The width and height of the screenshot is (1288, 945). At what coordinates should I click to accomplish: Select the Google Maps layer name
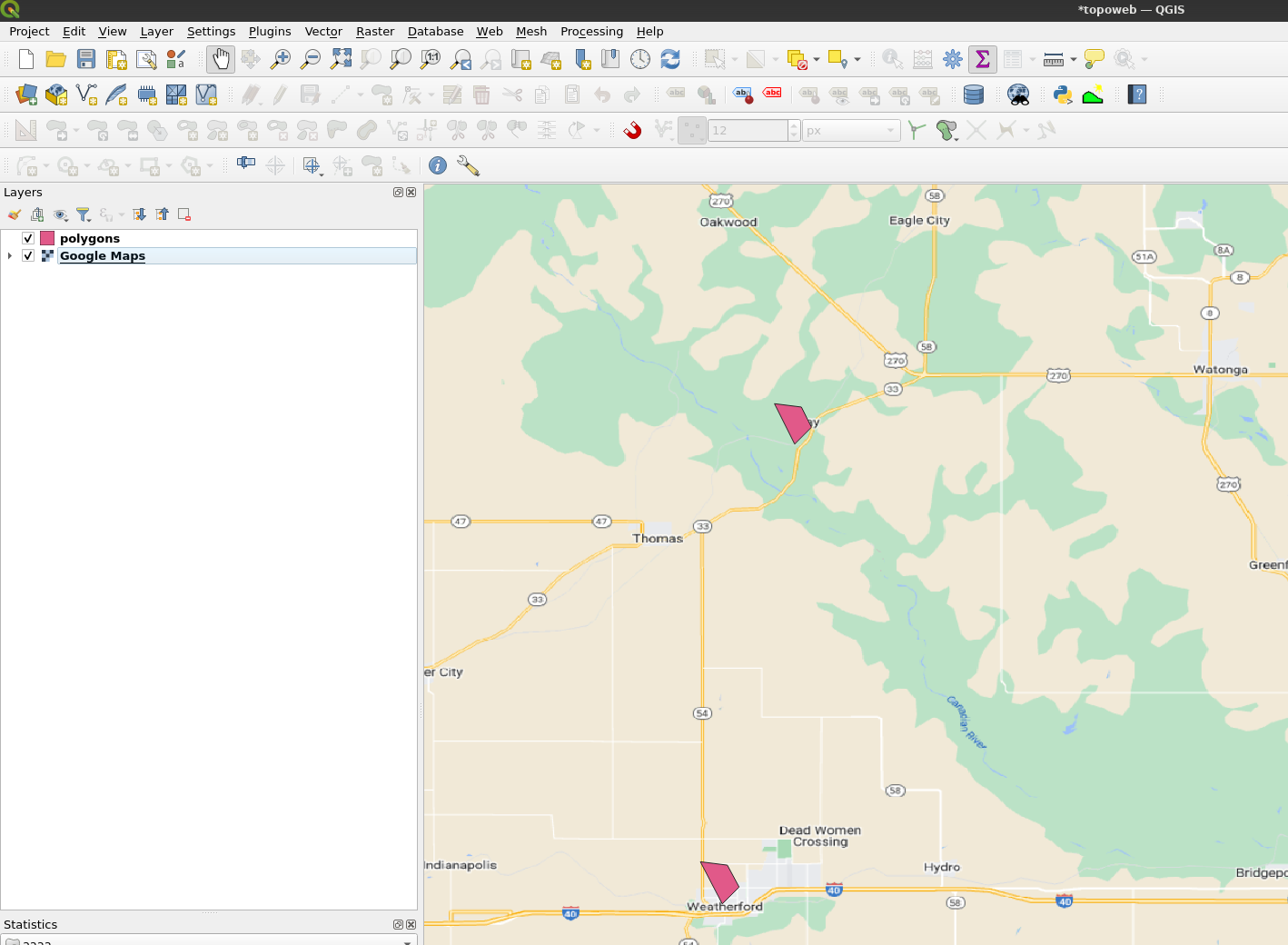(x=103, y=255)
